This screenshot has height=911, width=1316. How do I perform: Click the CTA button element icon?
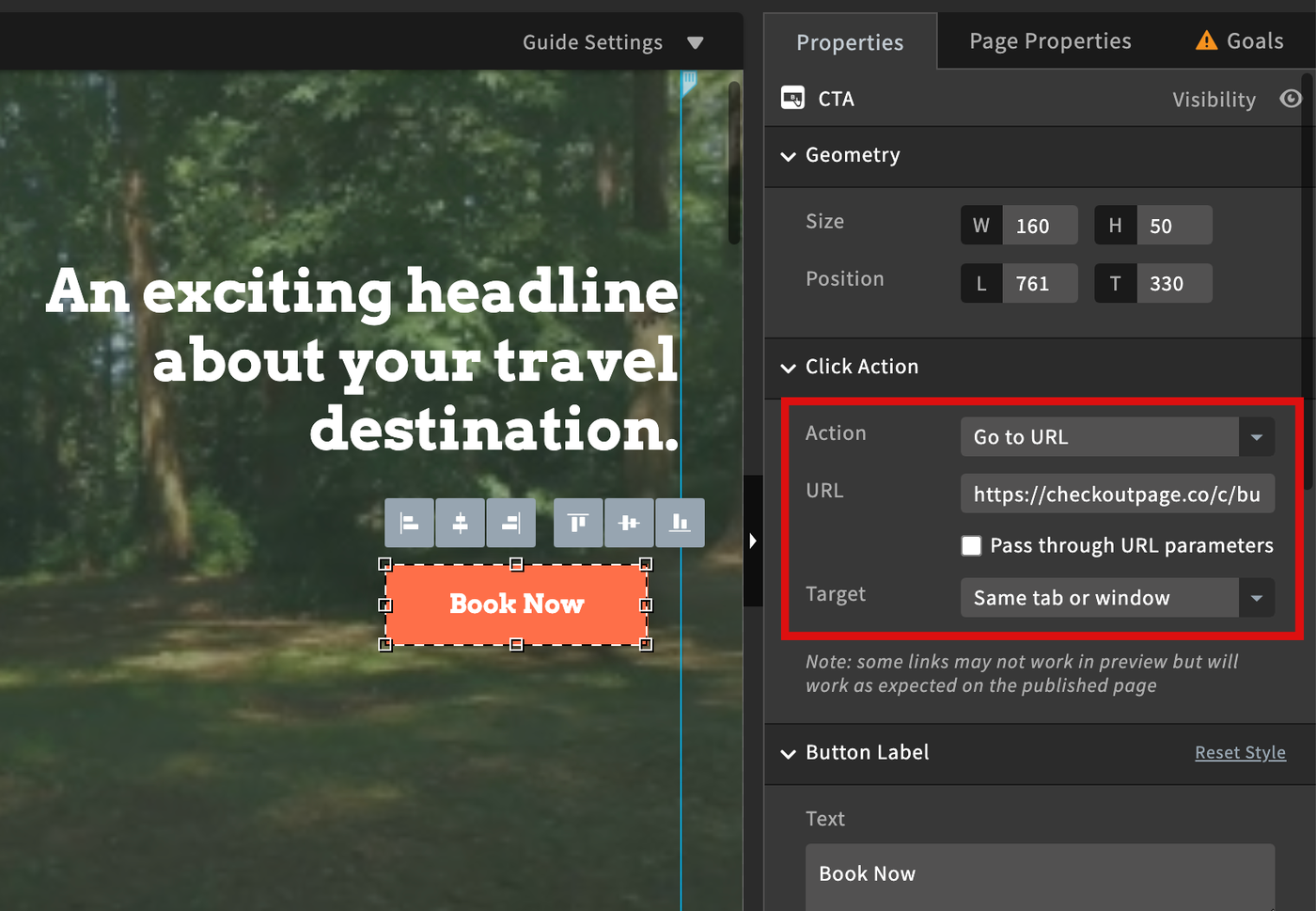point(792,99)
